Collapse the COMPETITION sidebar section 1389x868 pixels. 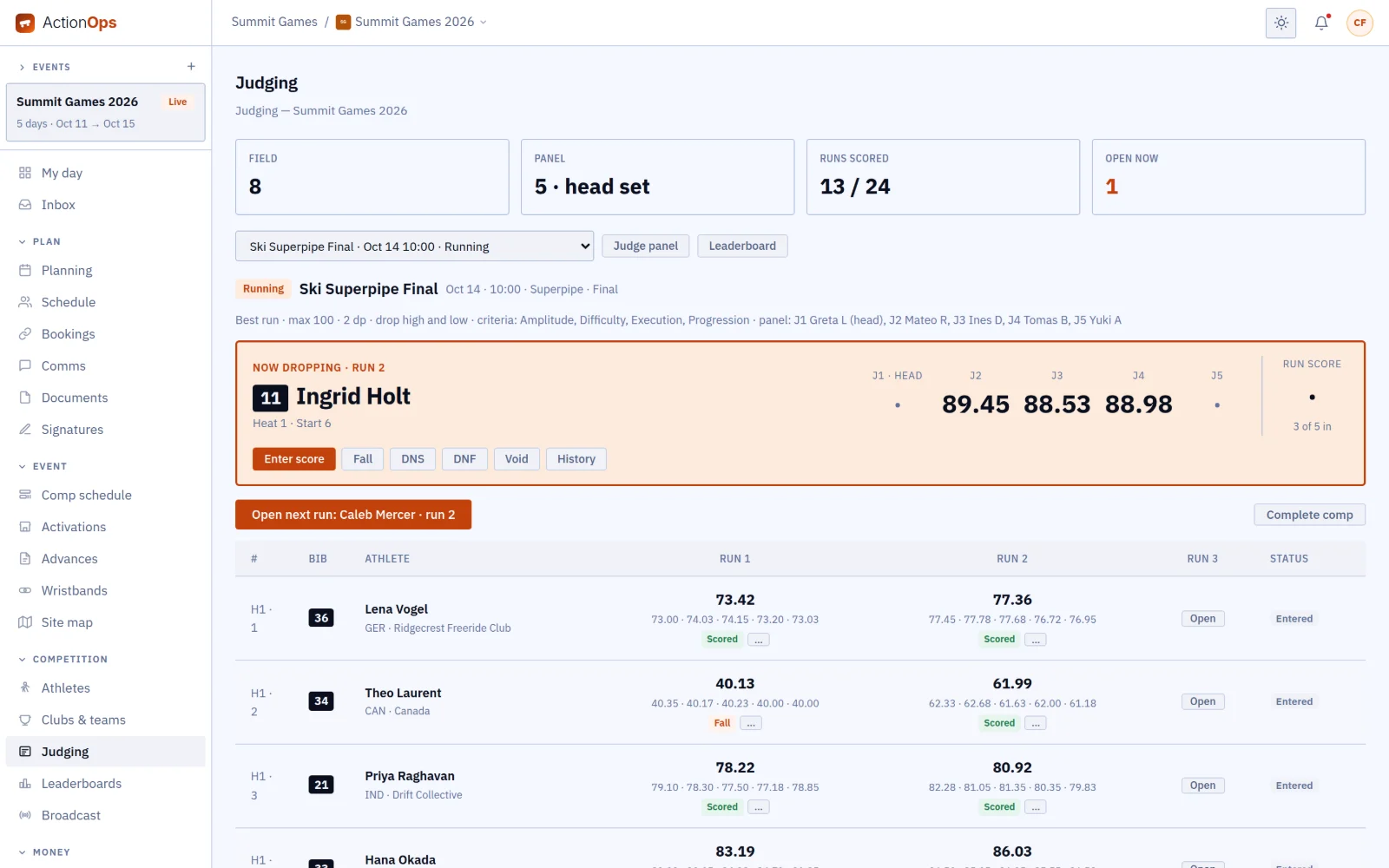click(63, 659)
